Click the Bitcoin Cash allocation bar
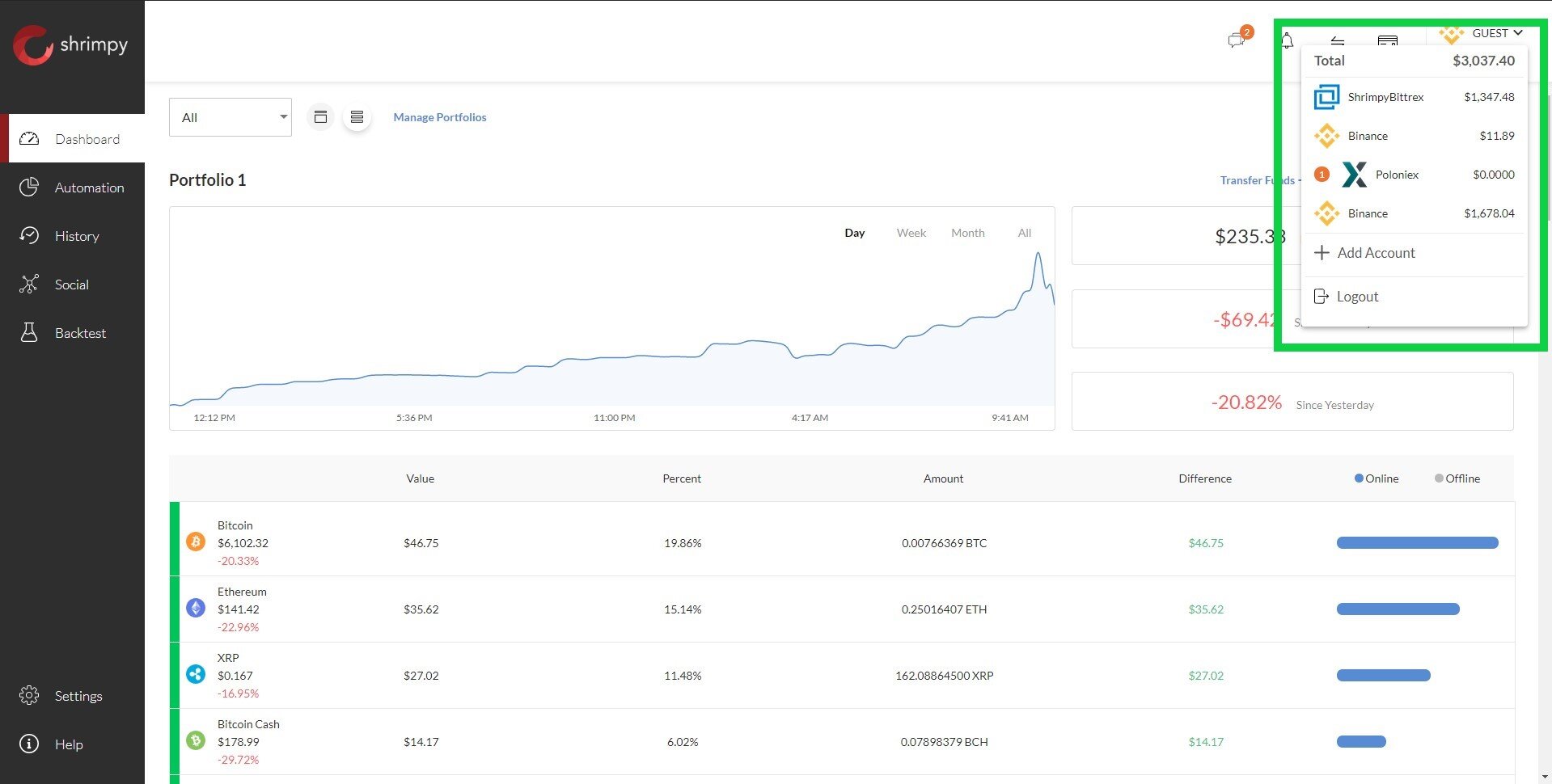The image size is (1552, 784). [x=1361, y=742]
